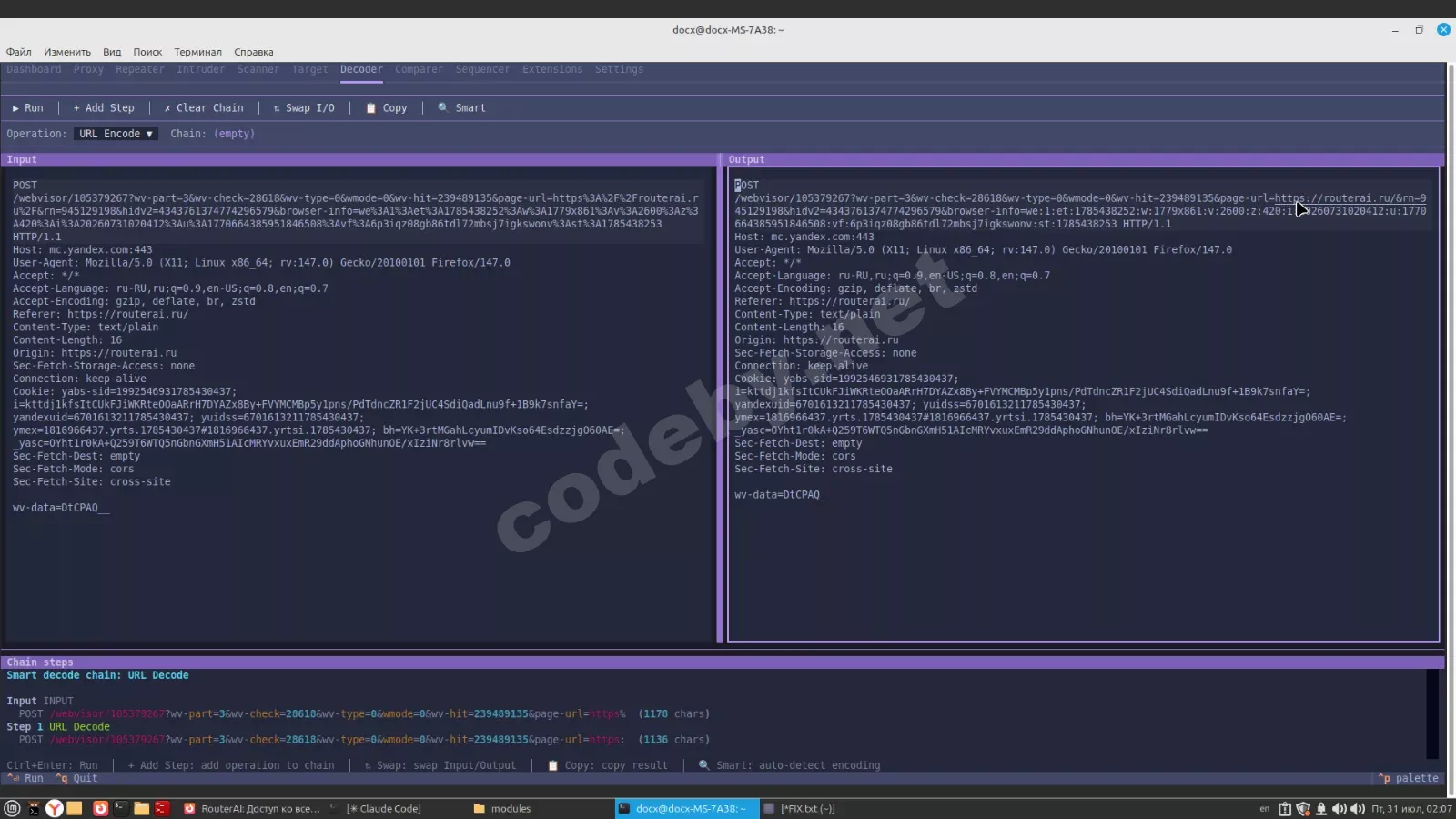Switch to the Proxy tab
The width and height of the screenshot is (1456, 819).
coord(88,69)
